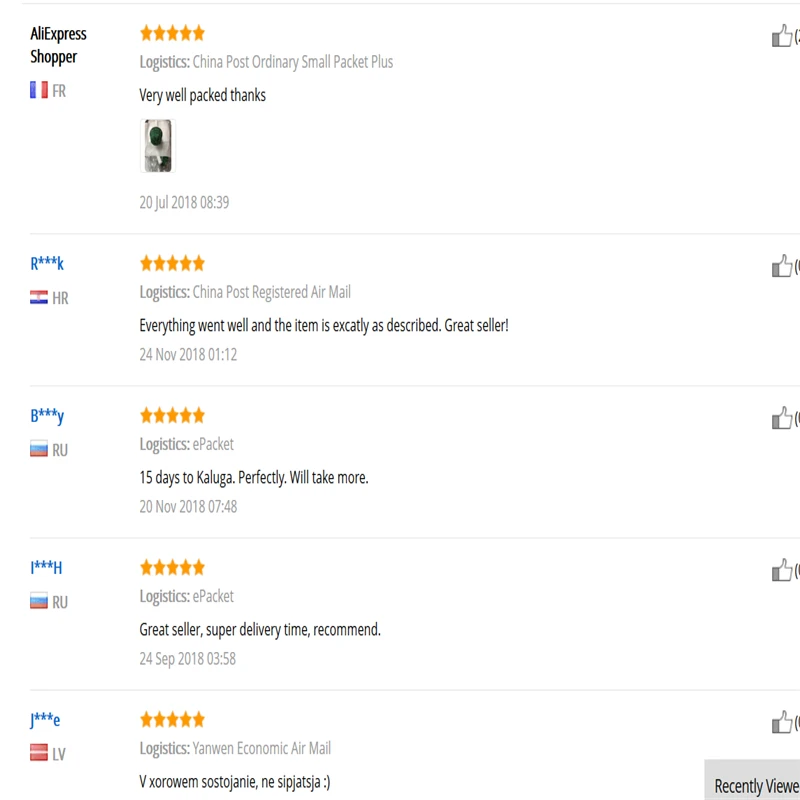Click the five-star rating on first review
The width and height of the screenshot is (800, 800).
pos(172,33)
